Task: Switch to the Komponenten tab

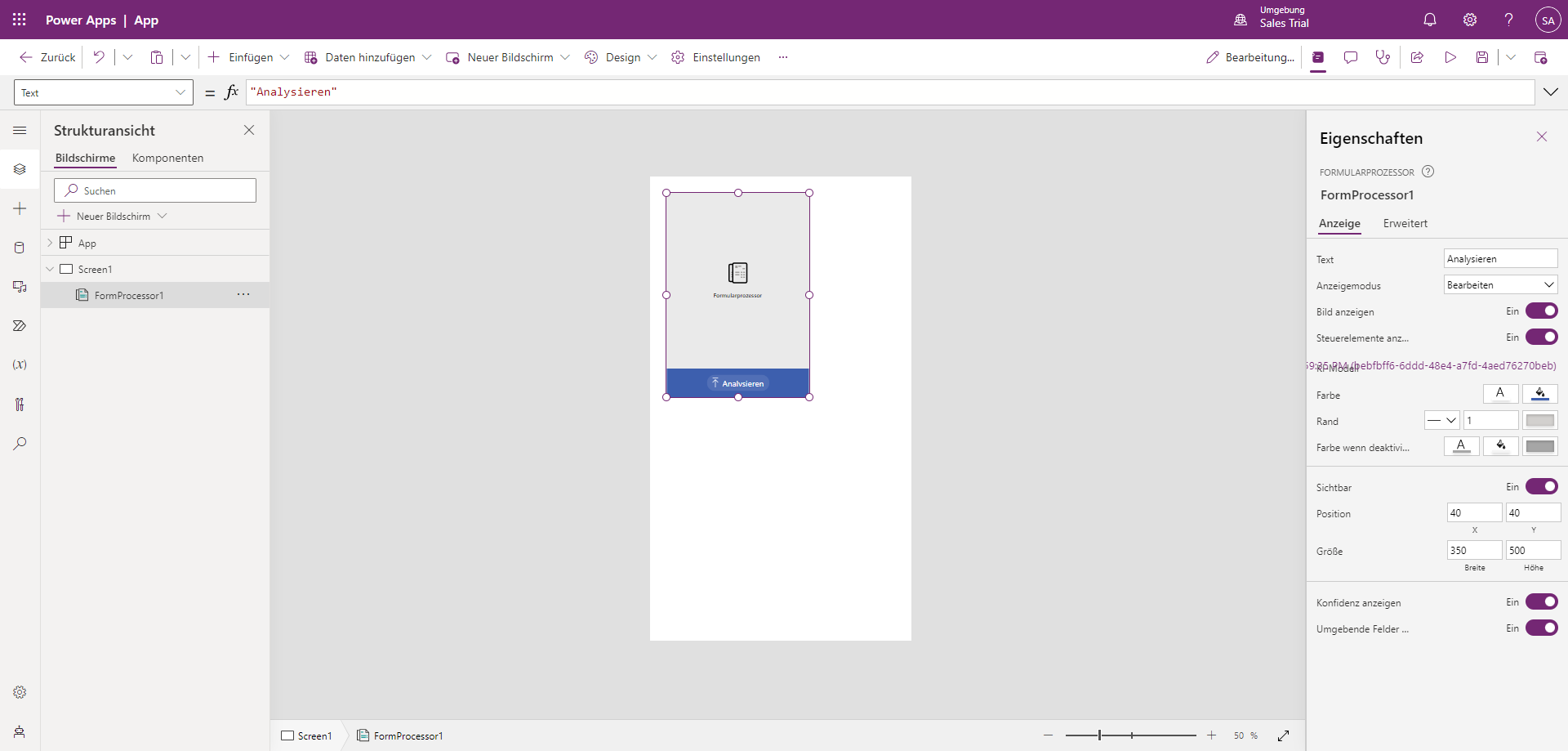Action: click(x=167, y=158)
